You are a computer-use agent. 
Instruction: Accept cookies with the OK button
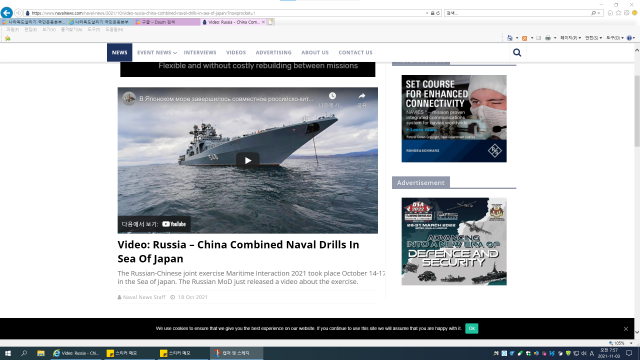[471, 328]
